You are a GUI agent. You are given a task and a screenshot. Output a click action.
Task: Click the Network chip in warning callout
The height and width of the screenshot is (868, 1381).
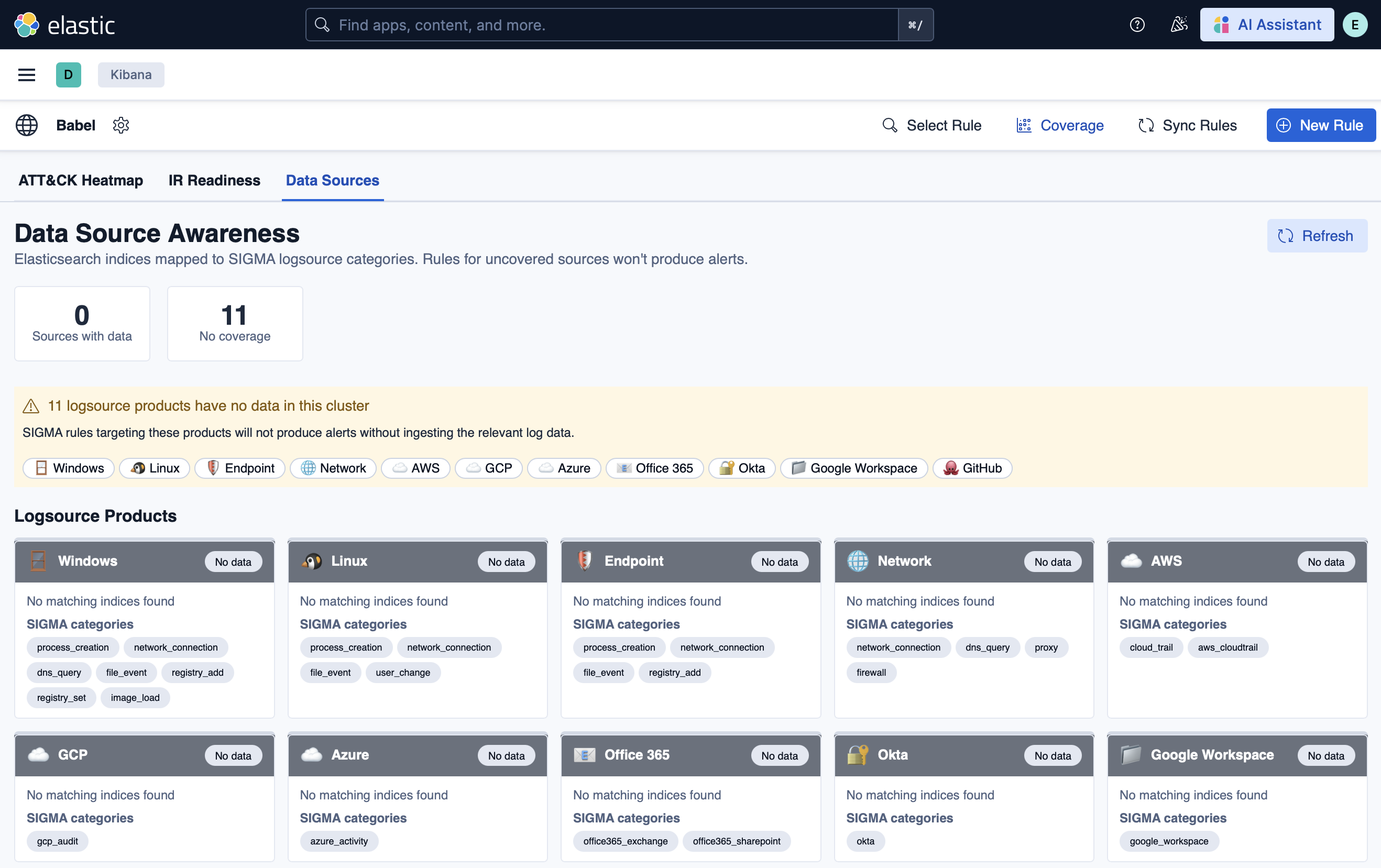tap(333, 468)
